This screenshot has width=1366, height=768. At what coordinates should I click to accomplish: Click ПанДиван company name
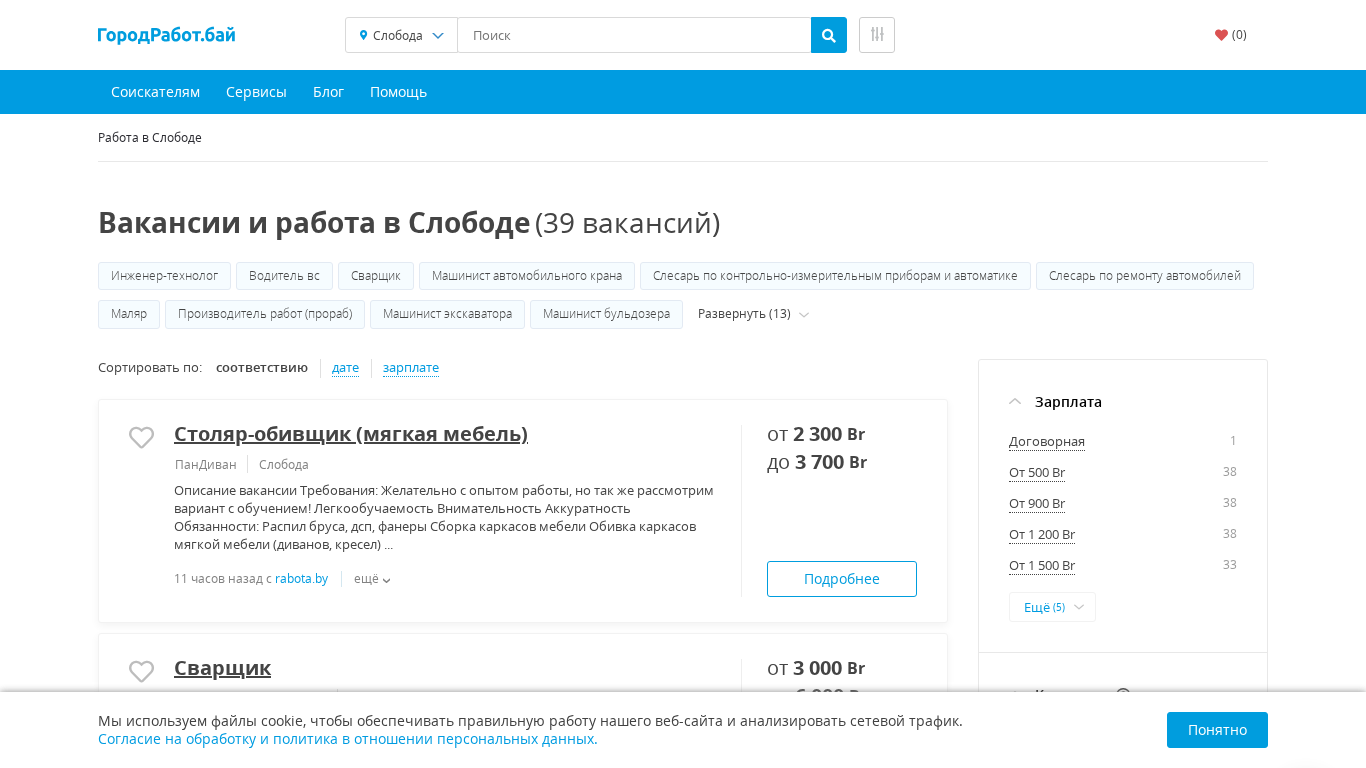click(x=206, y=465)
